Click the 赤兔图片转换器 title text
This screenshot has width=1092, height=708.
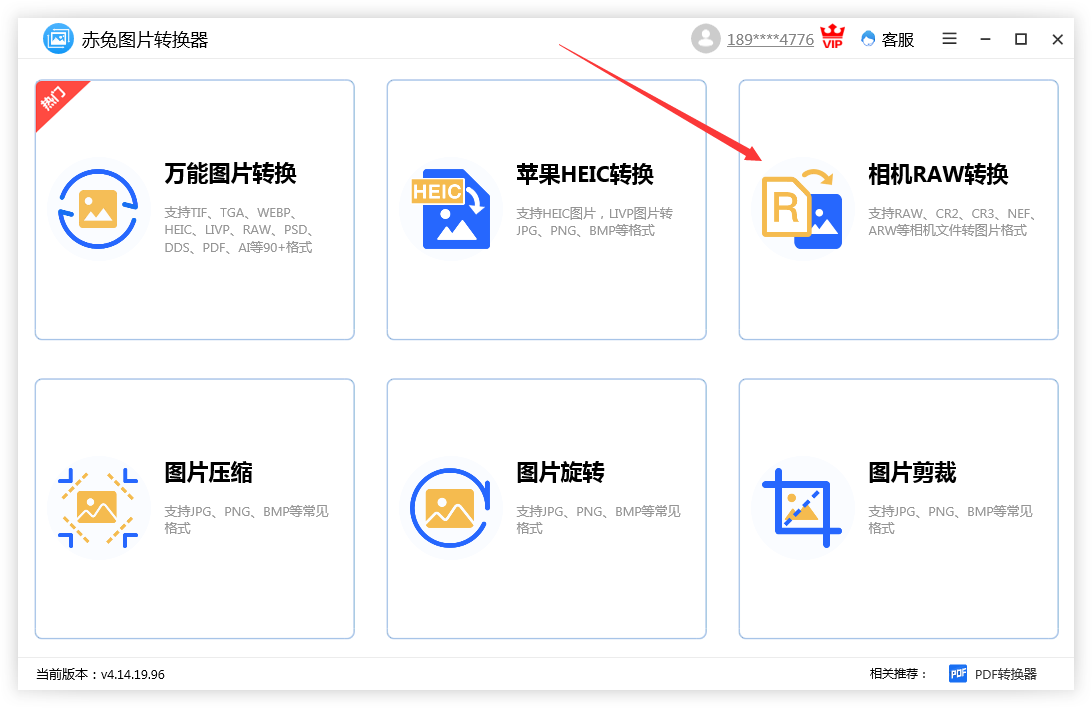pyautogui.click(x=145, y=40)
